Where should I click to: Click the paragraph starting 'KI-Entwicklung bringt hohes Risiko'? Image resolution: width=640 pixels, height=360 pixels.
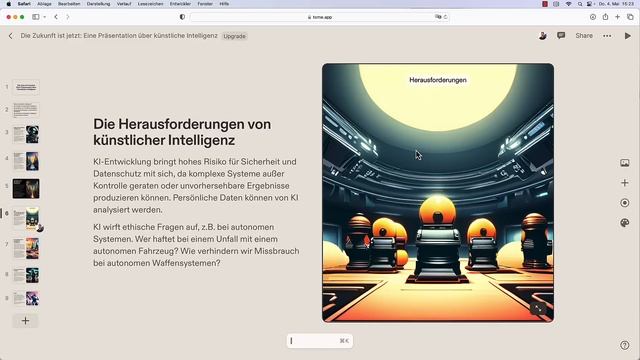tap(196, 186)
